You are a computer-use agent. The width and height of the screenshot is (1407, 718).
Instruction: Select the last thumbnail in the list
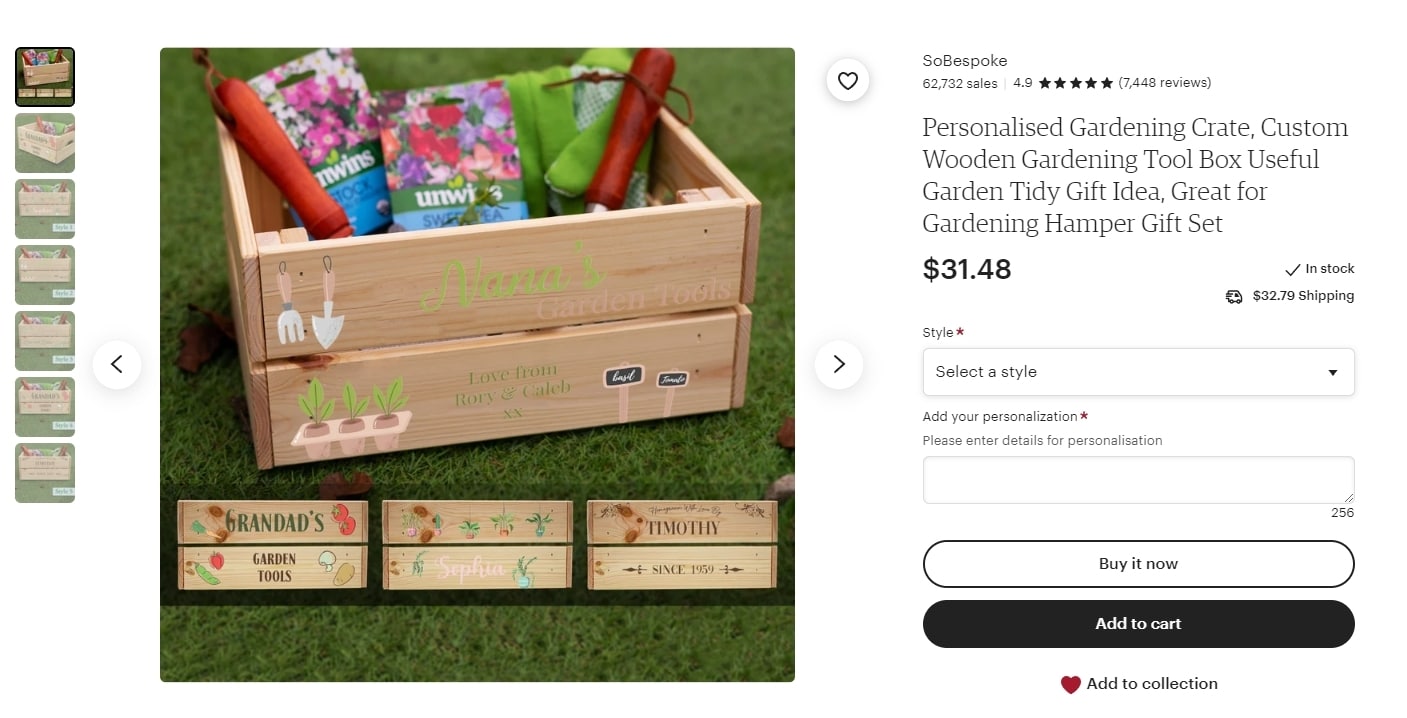click(45, 473)
